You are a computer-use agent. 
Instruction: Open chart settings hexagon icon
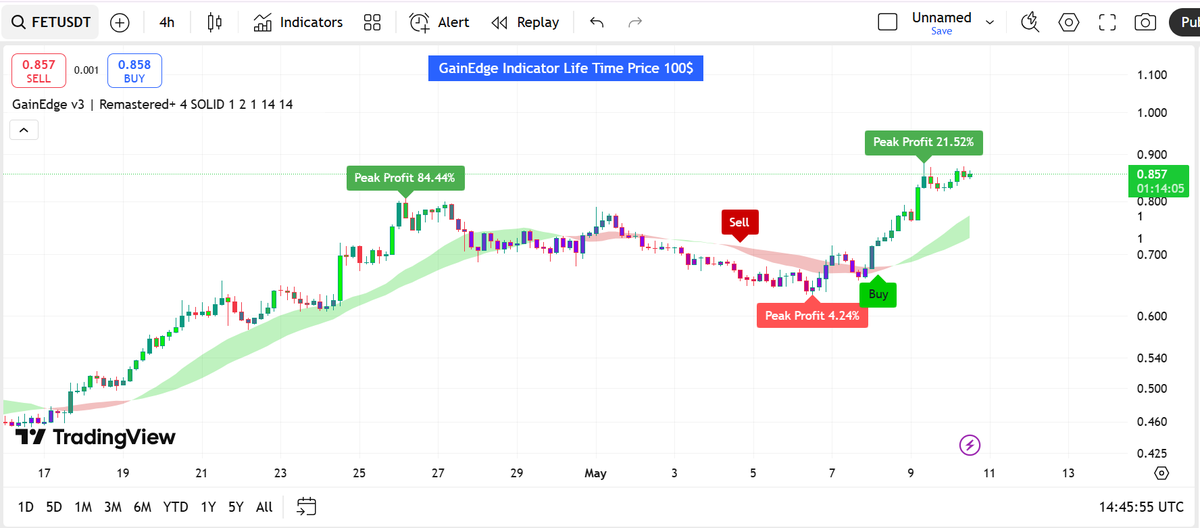[1069, 22]
